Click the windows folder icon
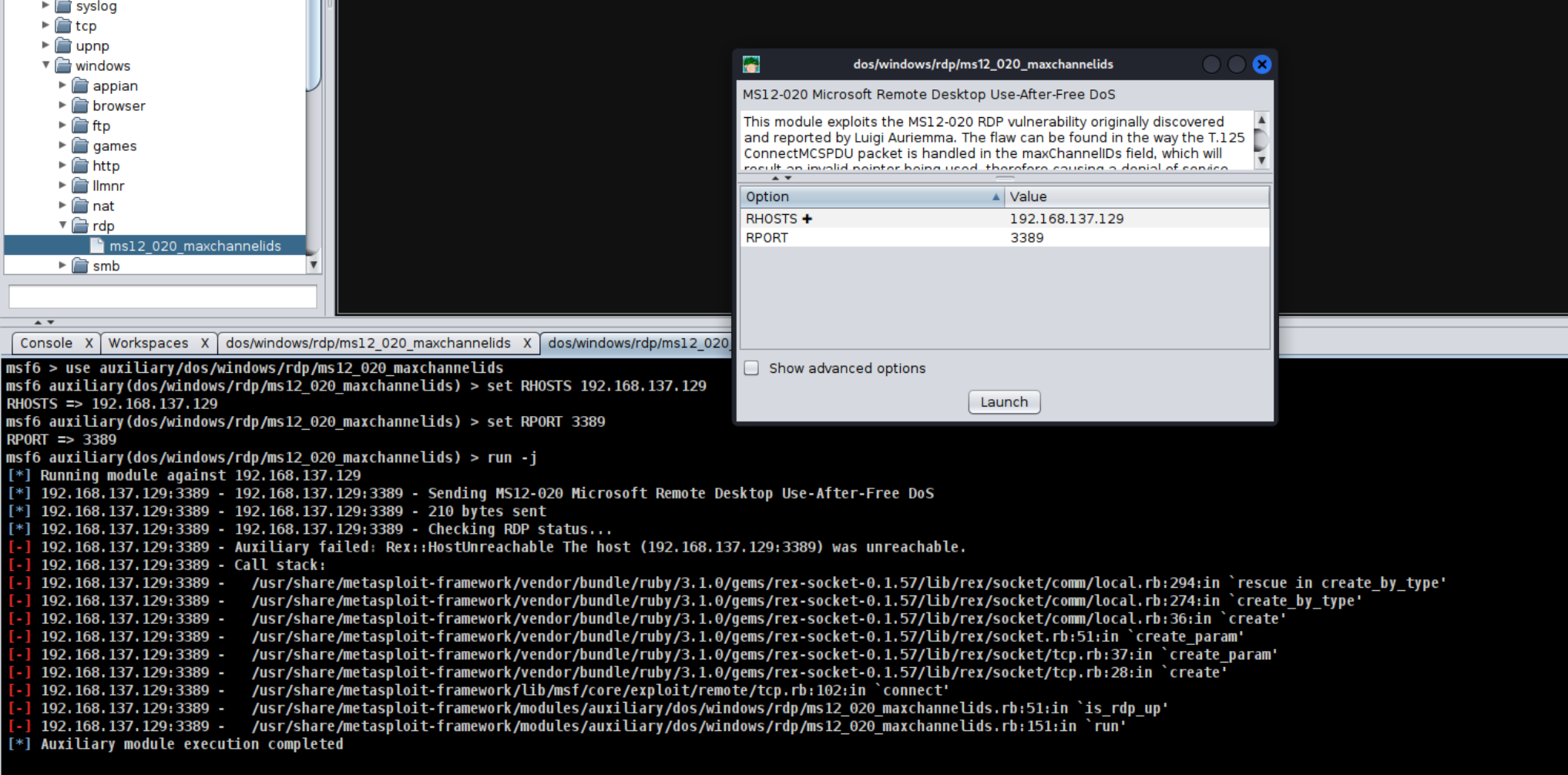This screenshot has height=775, width=1568. click(x=63, y=65)
